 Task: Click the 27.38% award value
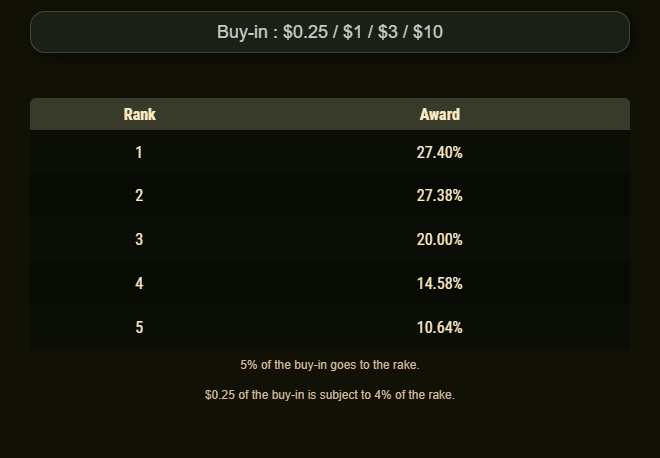point(439,195)
